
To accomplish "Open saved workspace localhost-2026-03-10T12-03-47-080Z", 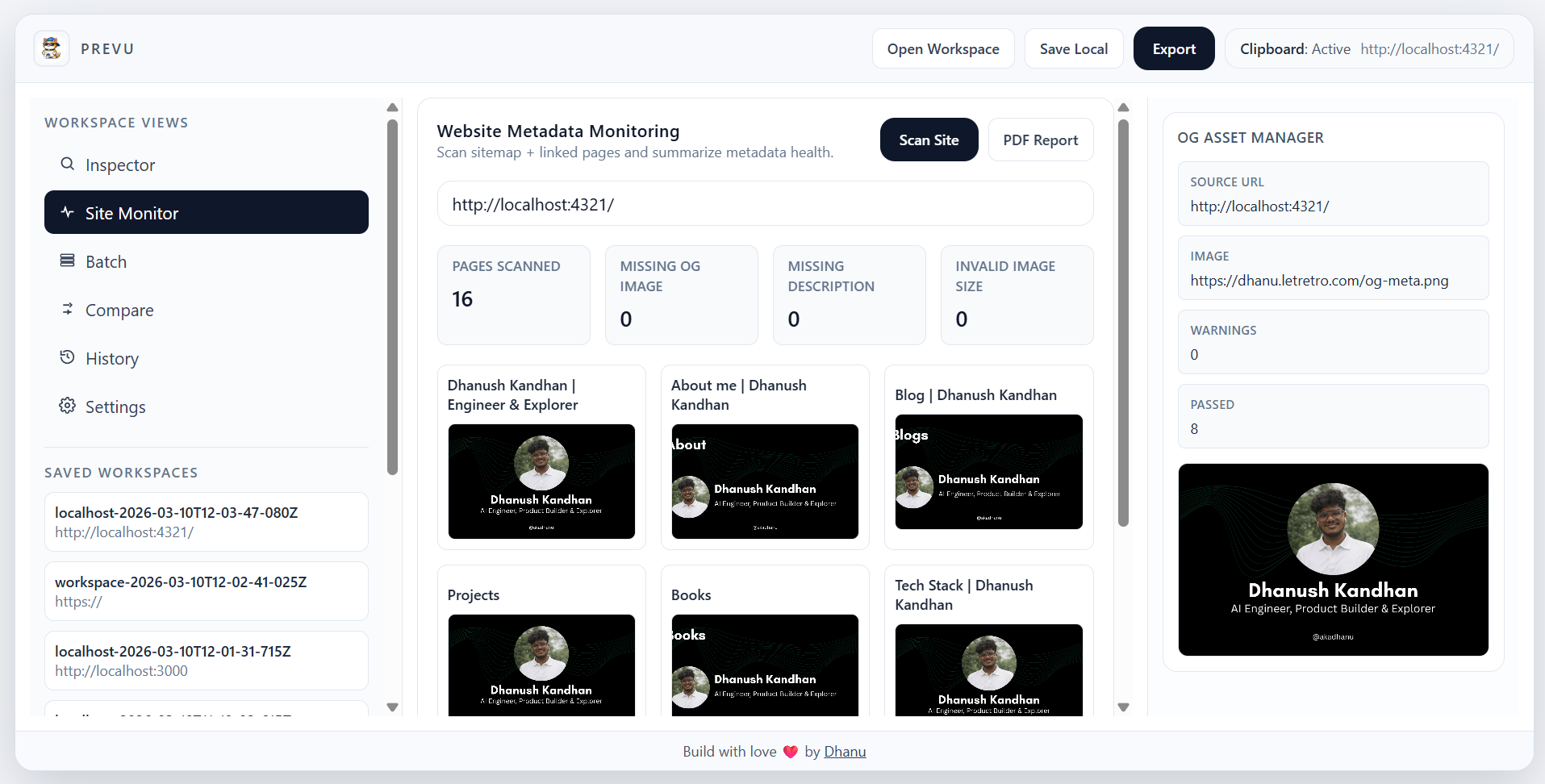I will coord(207,522).
